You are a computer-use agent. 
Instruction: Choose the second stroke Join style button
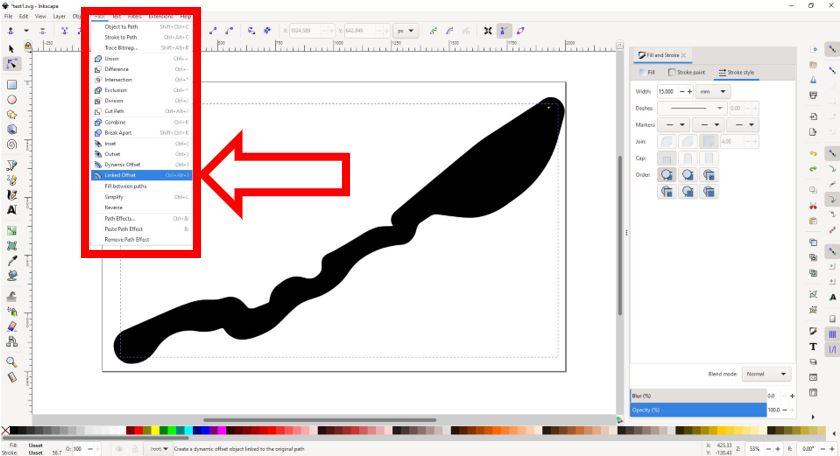[688, 141]
